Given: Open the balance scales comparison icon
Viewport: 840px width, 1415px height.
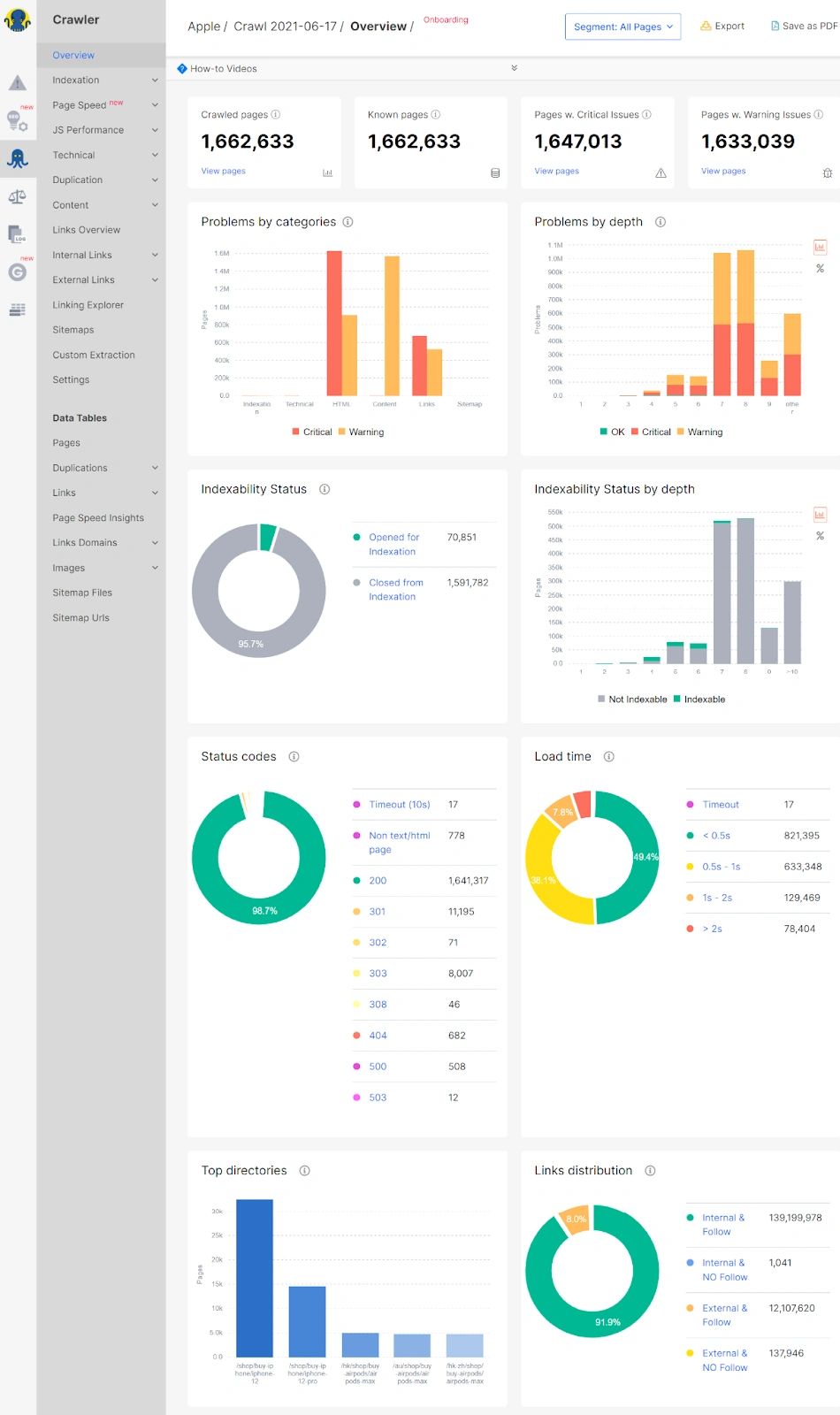Looking at the screenshot, I should coord(18,197).
